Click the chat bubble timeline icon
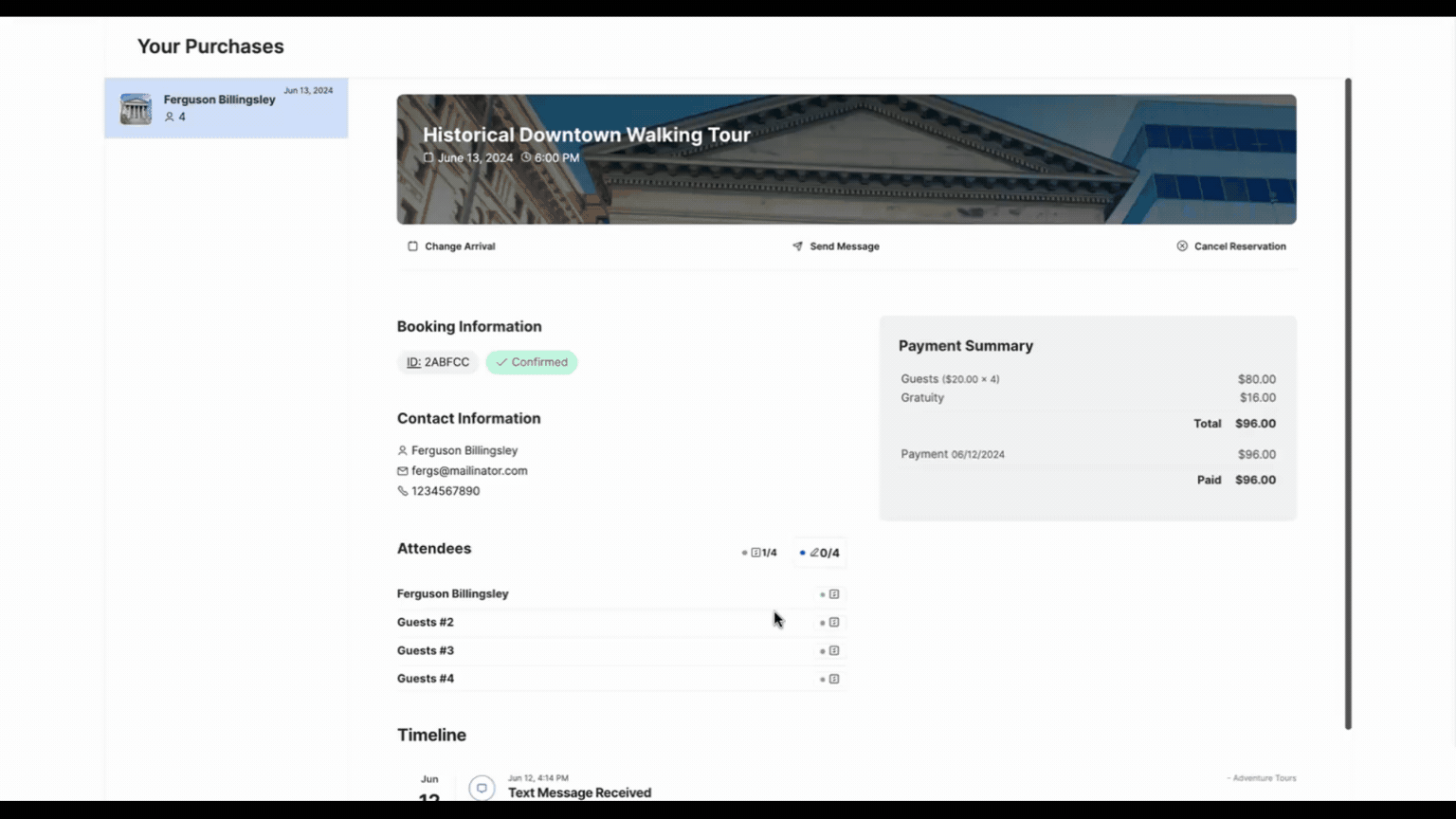The height and width of the screenshot is (819, 1456). click(x=482, y=788)
